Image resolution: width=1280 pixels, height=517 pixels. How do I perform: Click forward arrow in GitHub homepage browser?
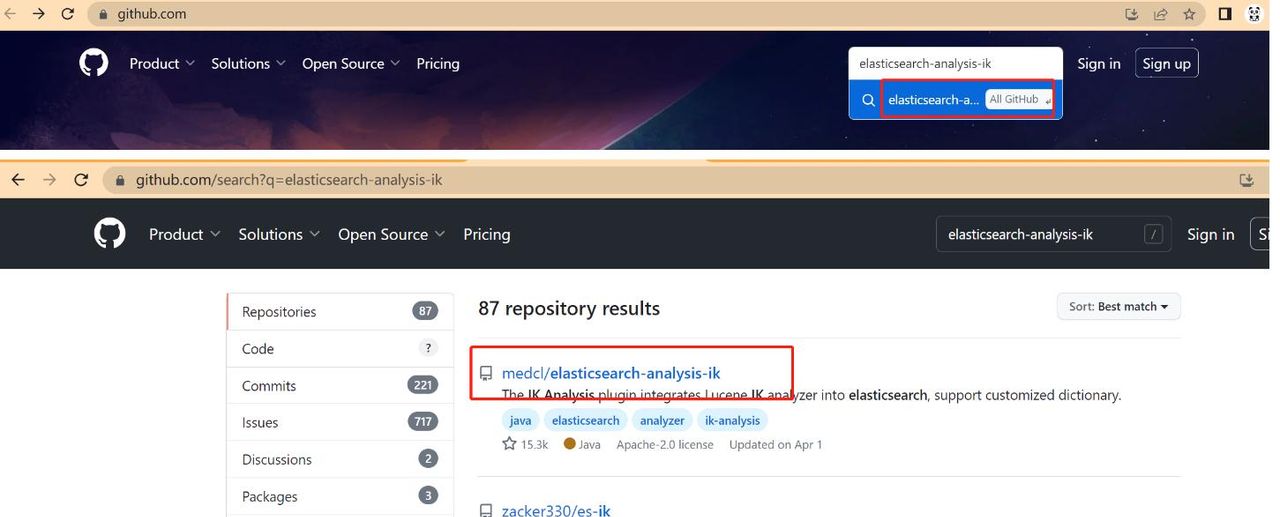[38, 14]
